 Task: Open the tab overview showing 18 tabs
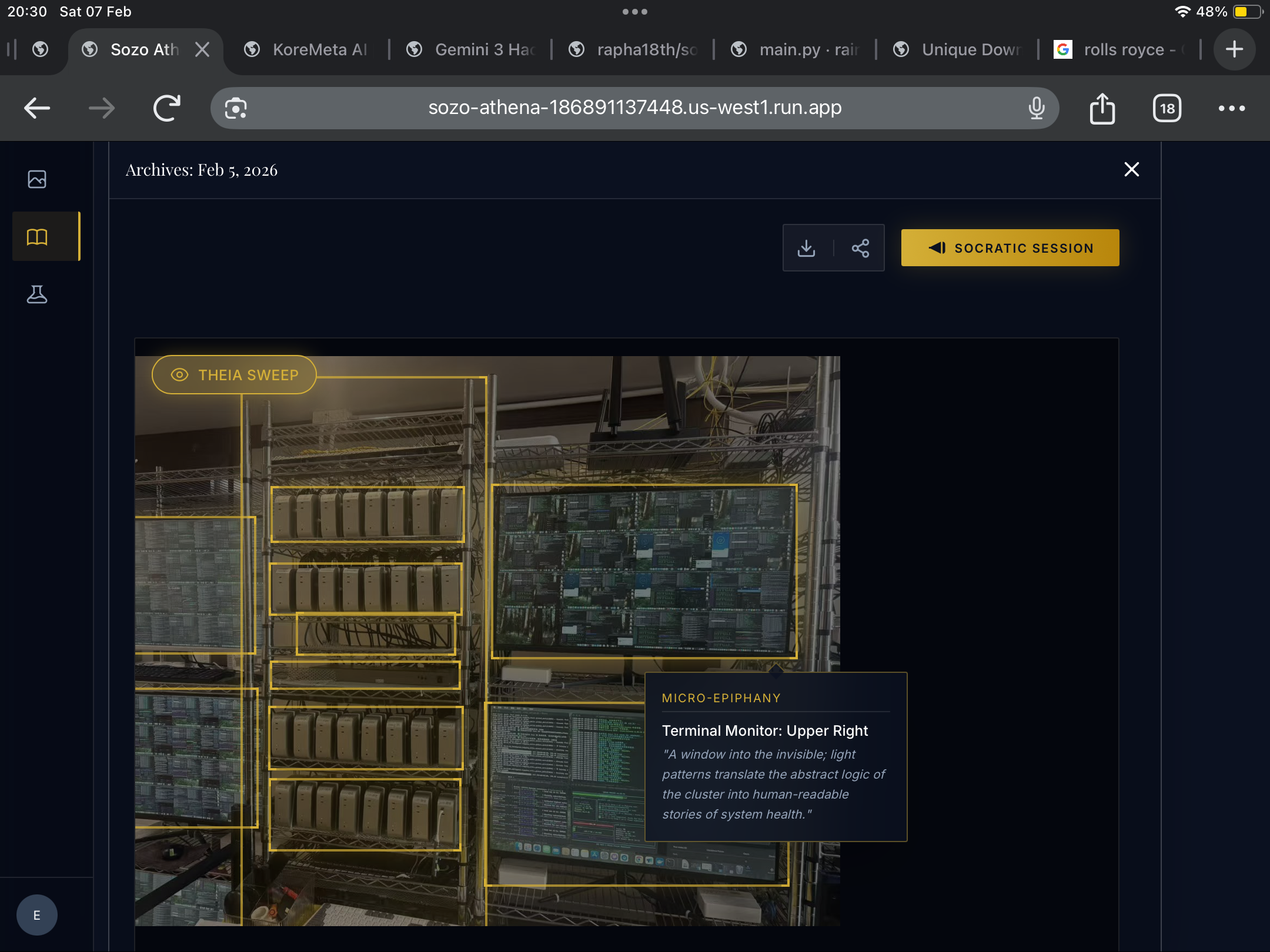coord(1167,109)
